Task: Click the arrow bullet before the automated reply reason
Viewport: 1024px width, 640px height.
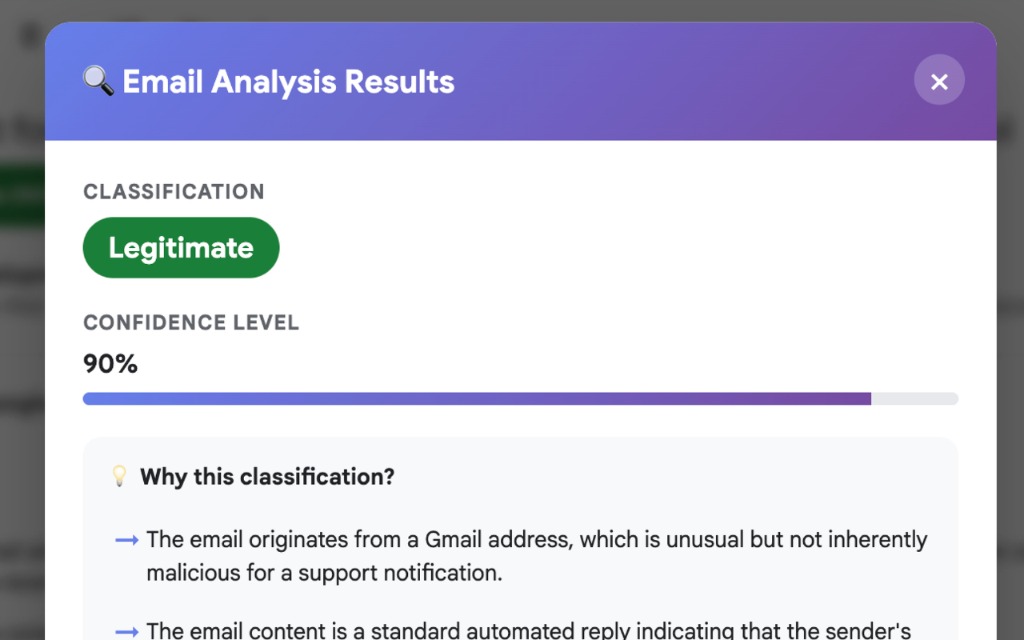Action: (127, 631)
